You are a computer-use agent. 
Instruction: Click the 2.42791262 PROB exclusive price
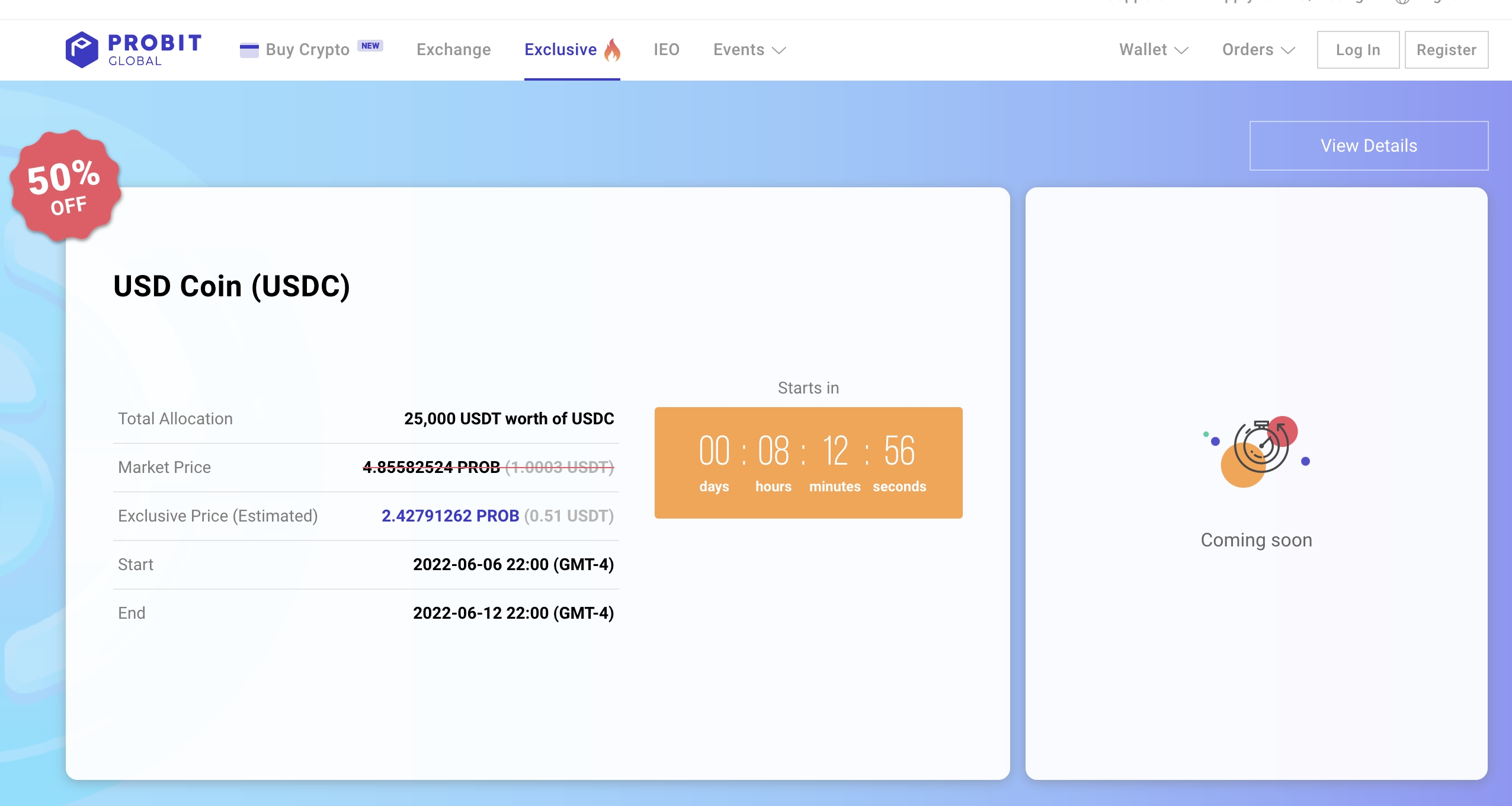[450, 516]
